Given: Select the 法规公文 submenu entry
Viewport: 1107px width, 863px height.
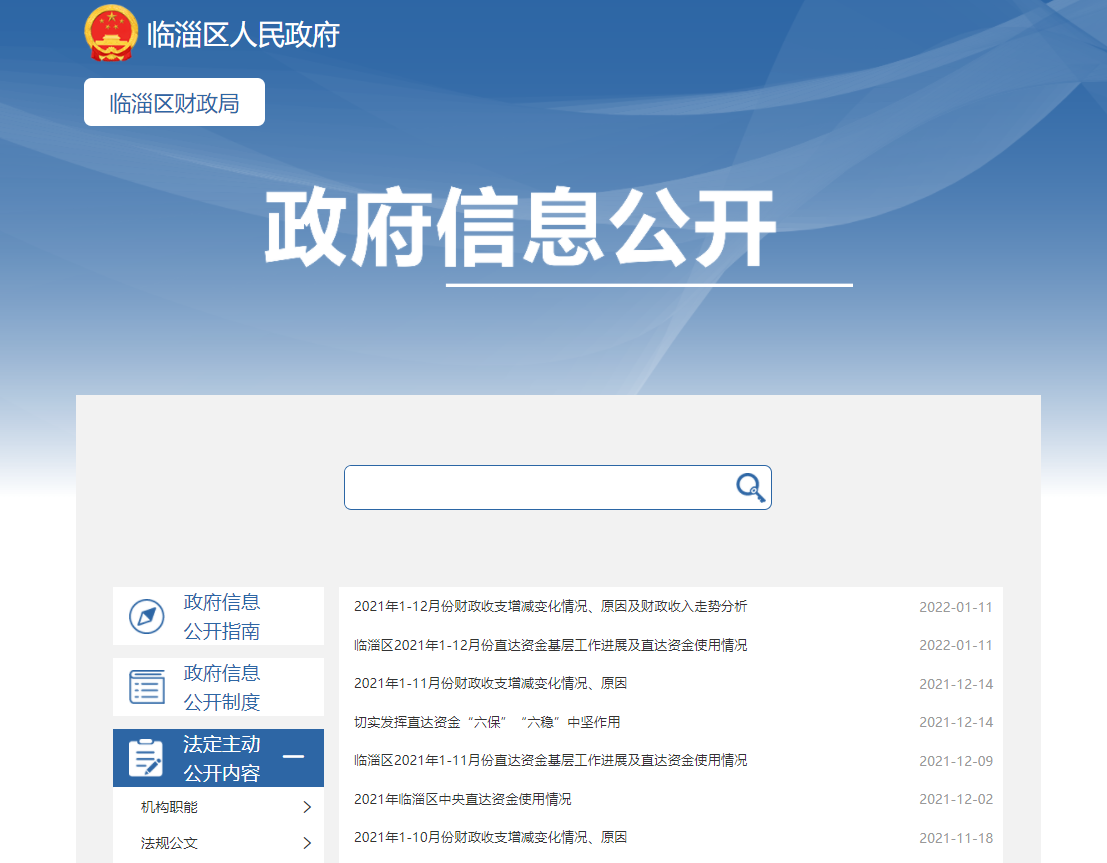Looking at the screenshot, I should coord(169,843).
